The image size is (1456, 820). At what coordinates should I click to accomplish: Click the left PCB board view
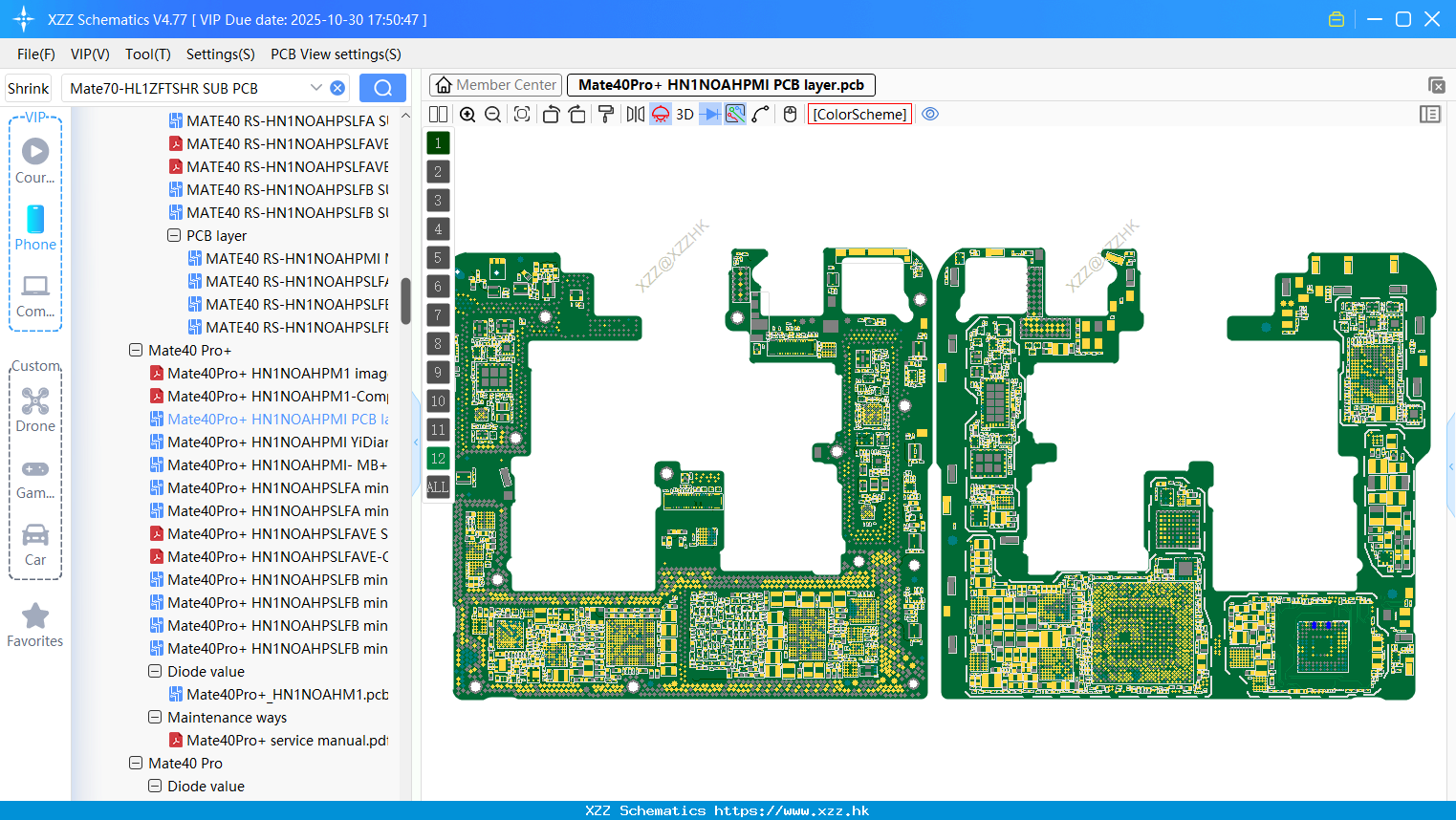pos(691,473)
